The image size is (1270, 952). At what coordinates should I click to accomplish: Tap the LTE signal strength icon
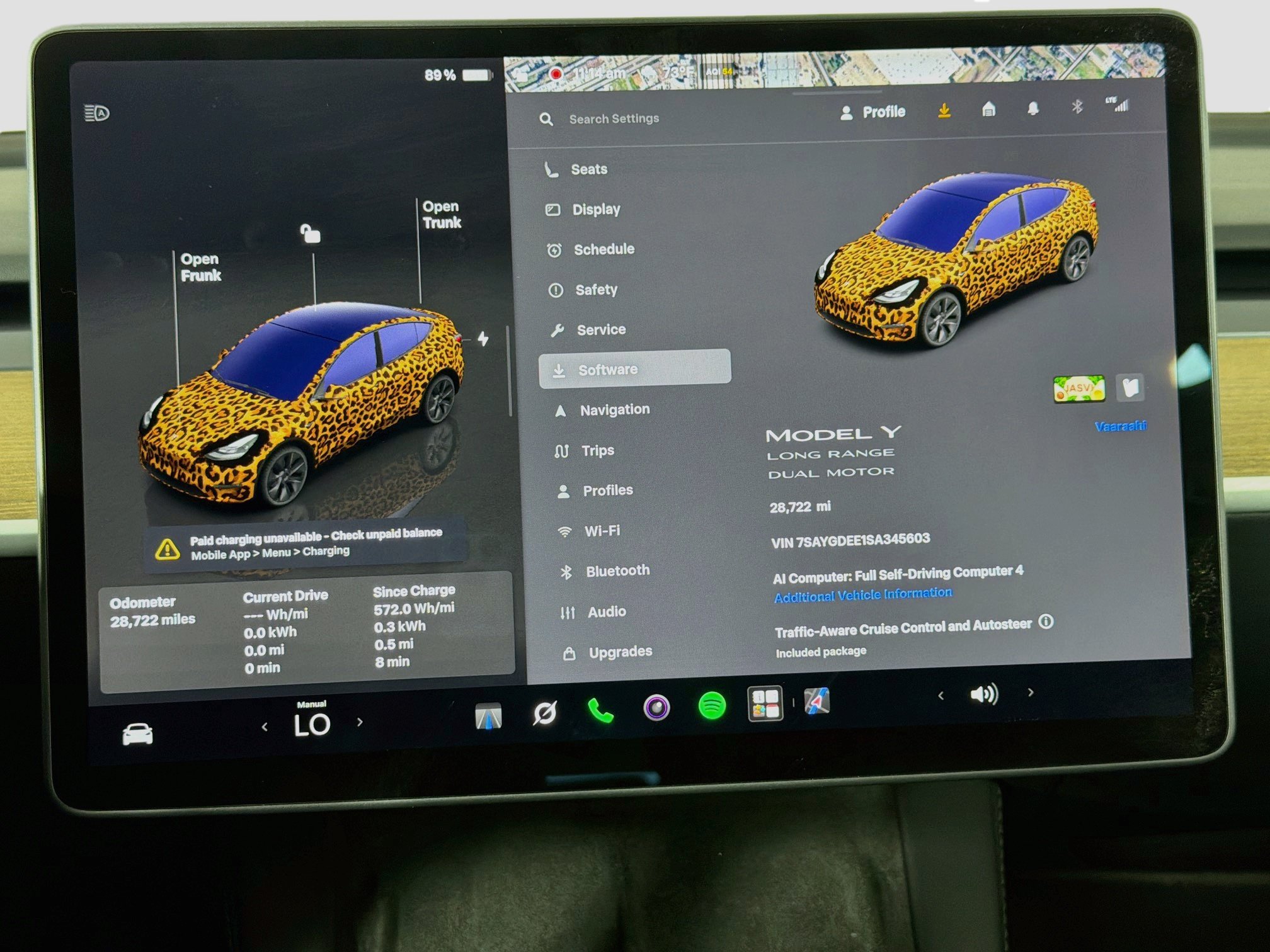click(x=1118, y=105)
